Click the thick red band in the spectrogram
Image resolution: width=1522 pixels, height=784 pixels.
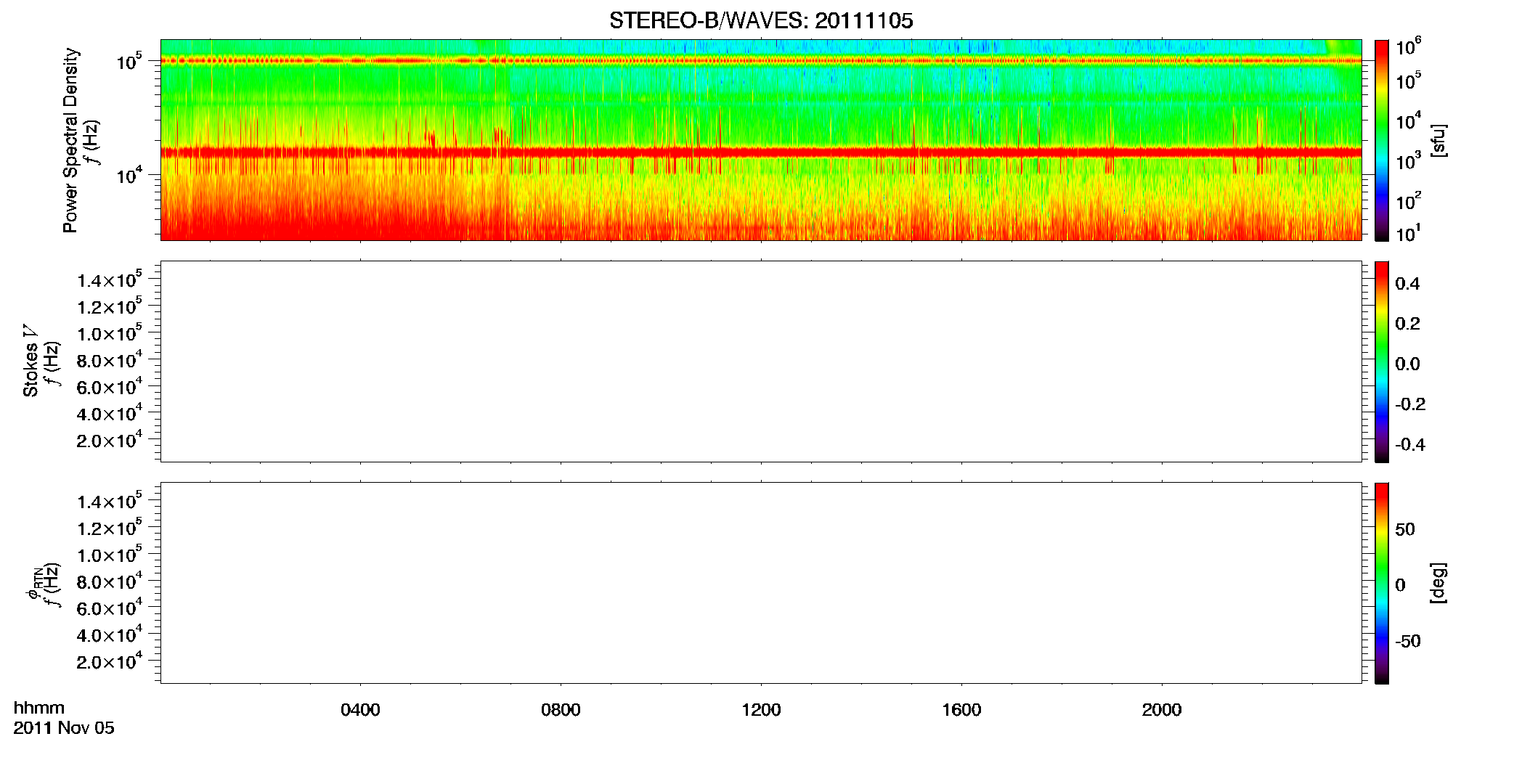coord(761,152)
